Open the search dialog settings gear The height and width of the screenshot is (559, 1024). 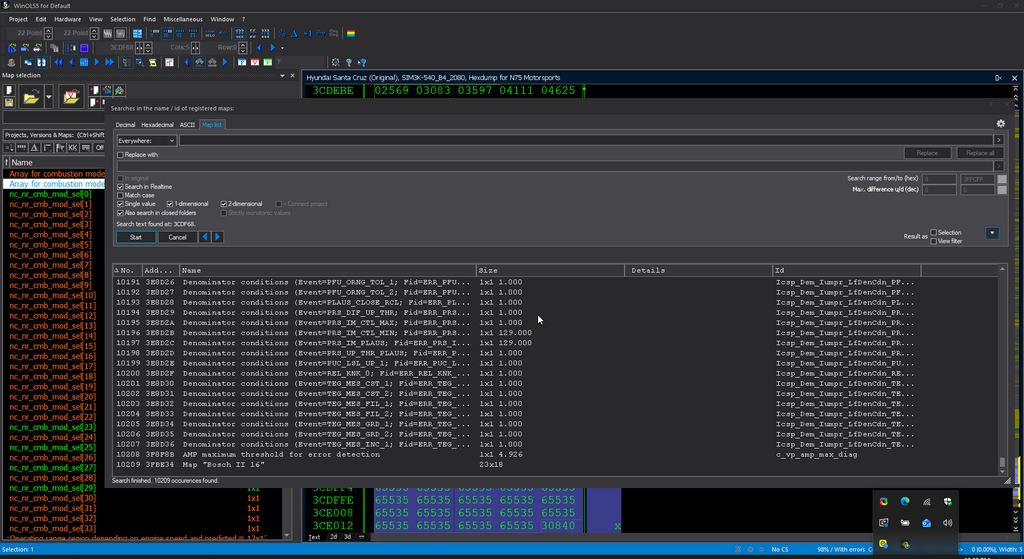[1000, 124]
